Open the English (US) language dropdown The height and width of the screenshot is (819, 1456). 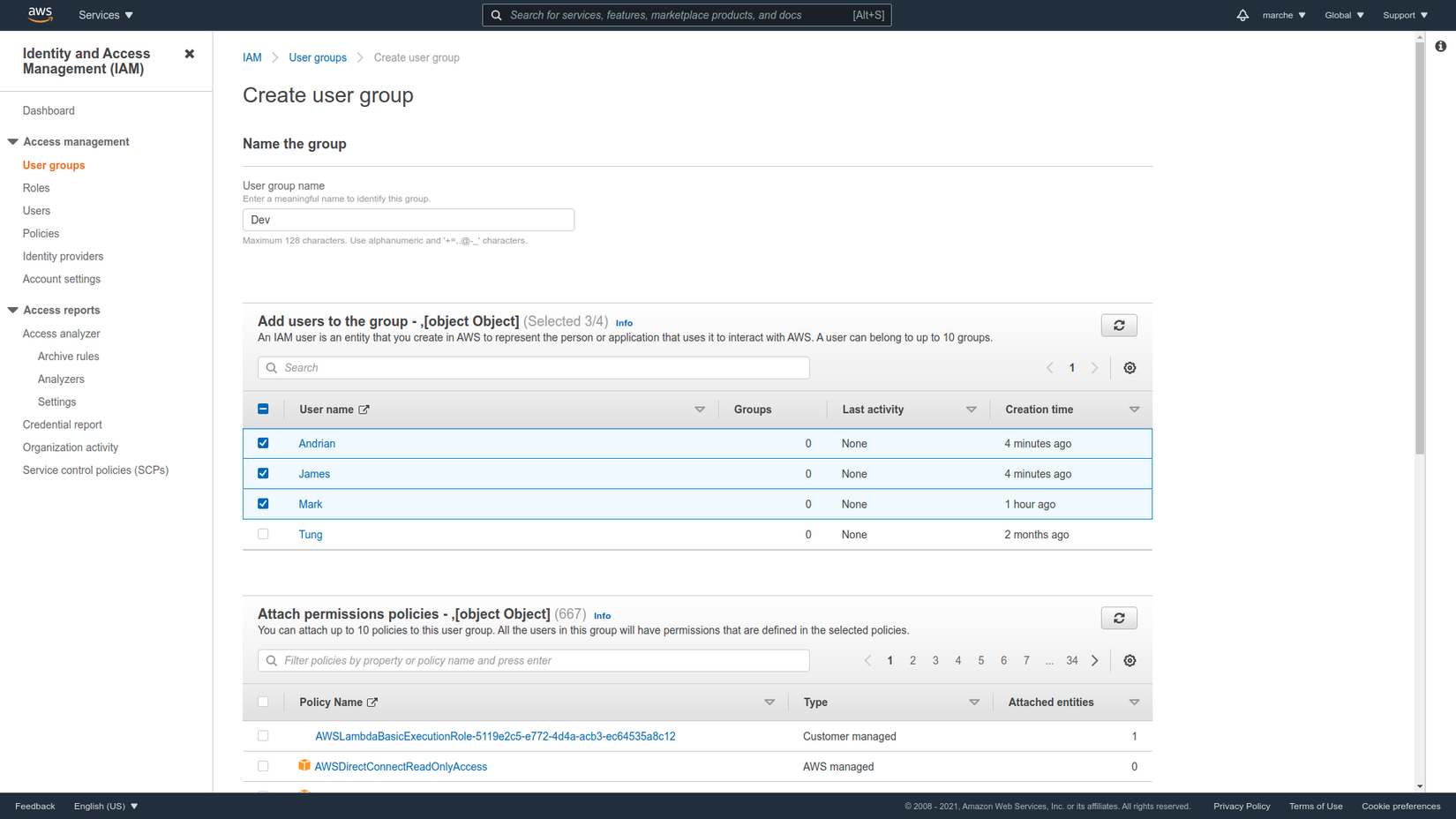[x=106, y=806]
